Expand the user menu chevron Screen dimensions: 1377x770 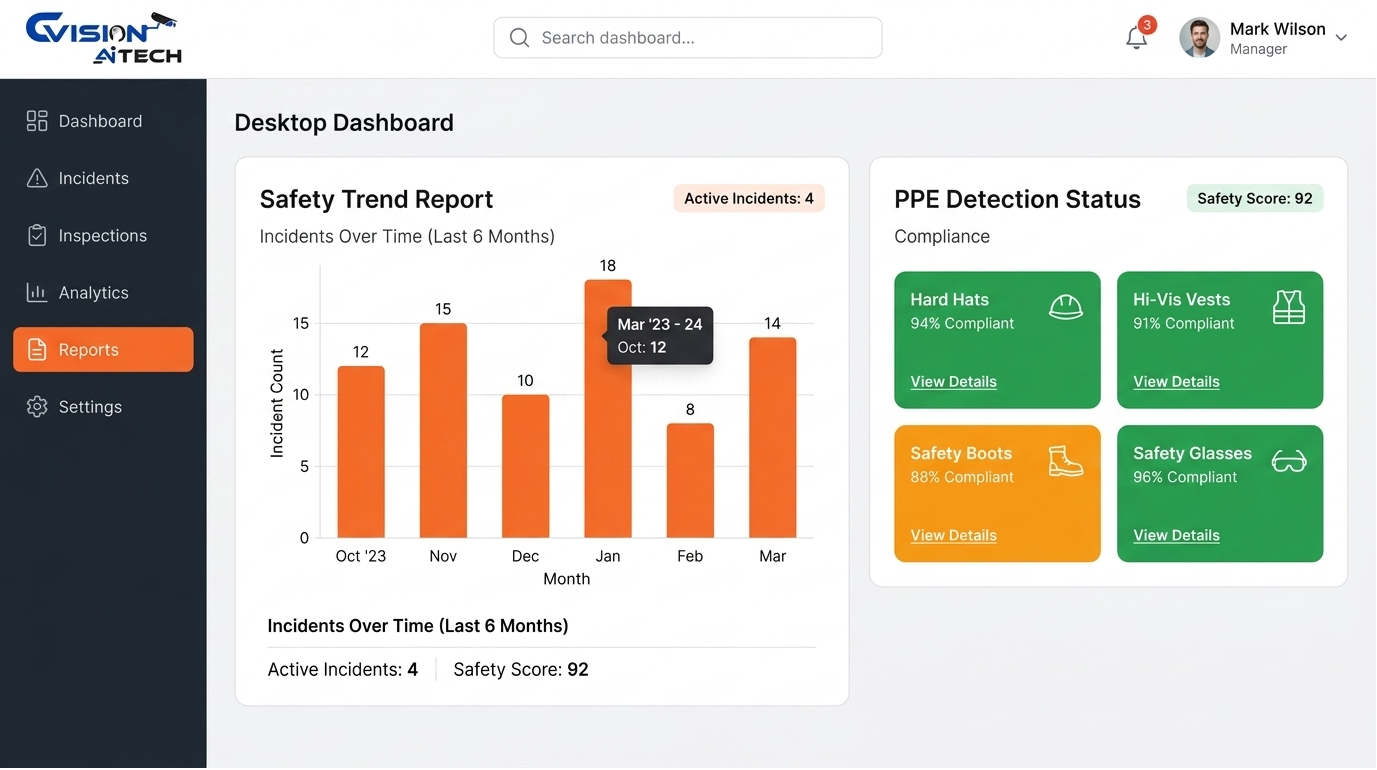point(1341,38)
